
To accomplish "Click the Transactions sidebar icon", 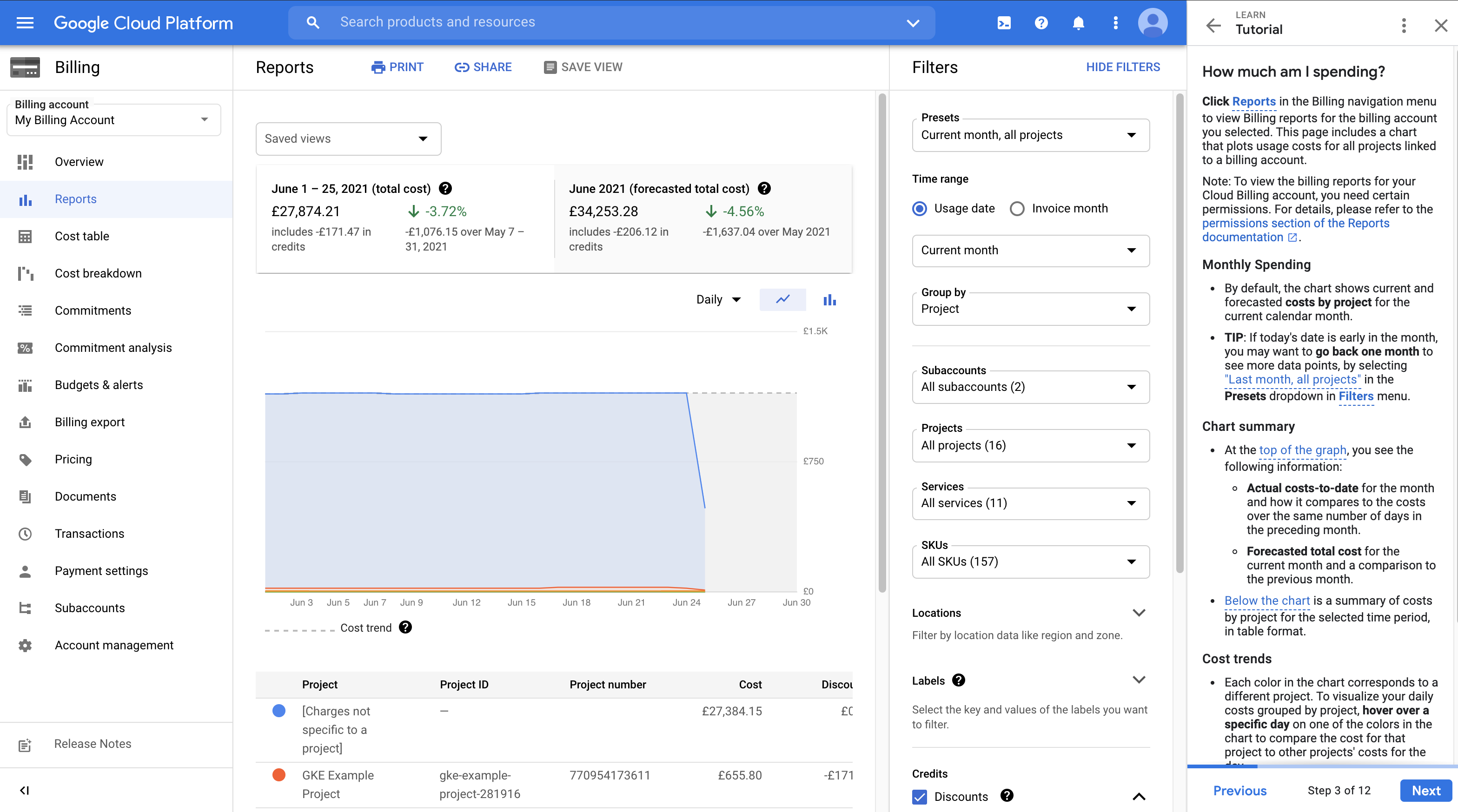I will point(26,533).
